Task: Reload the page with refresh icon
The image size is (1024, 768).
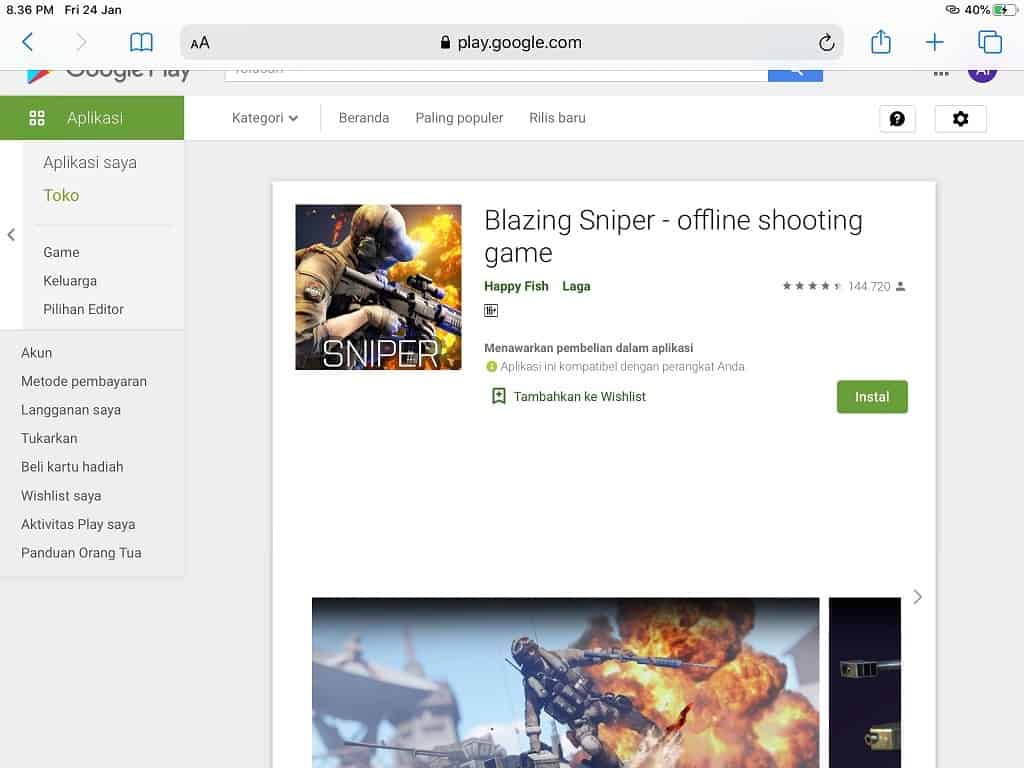Action: coord(826,42)
